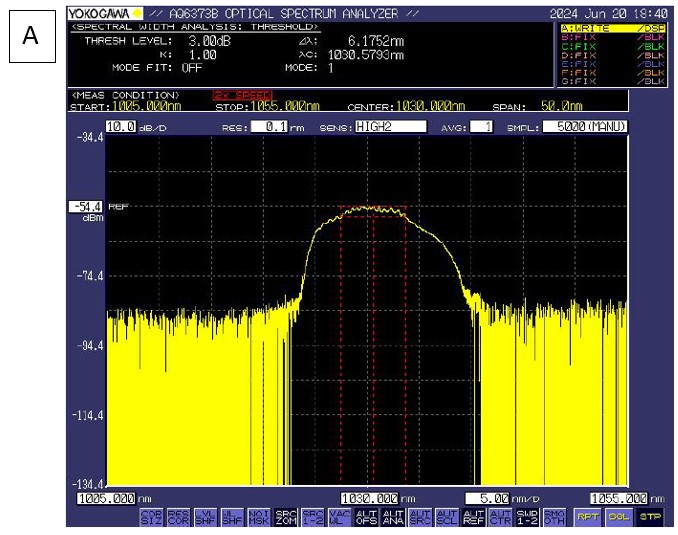
Task: Click the -94.4 y-axis label
Action: coord(90,346)
